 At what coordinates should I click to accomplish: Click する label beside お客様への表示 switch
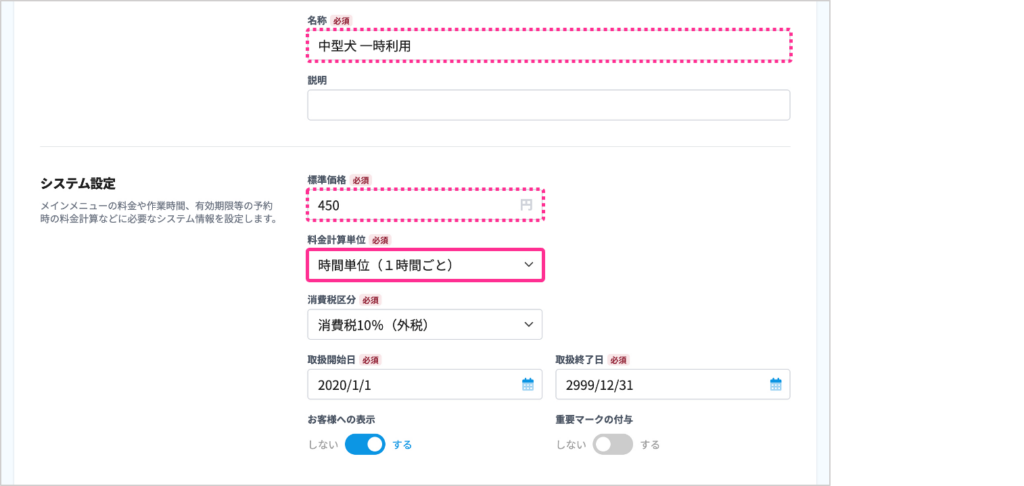click(402, 445)
